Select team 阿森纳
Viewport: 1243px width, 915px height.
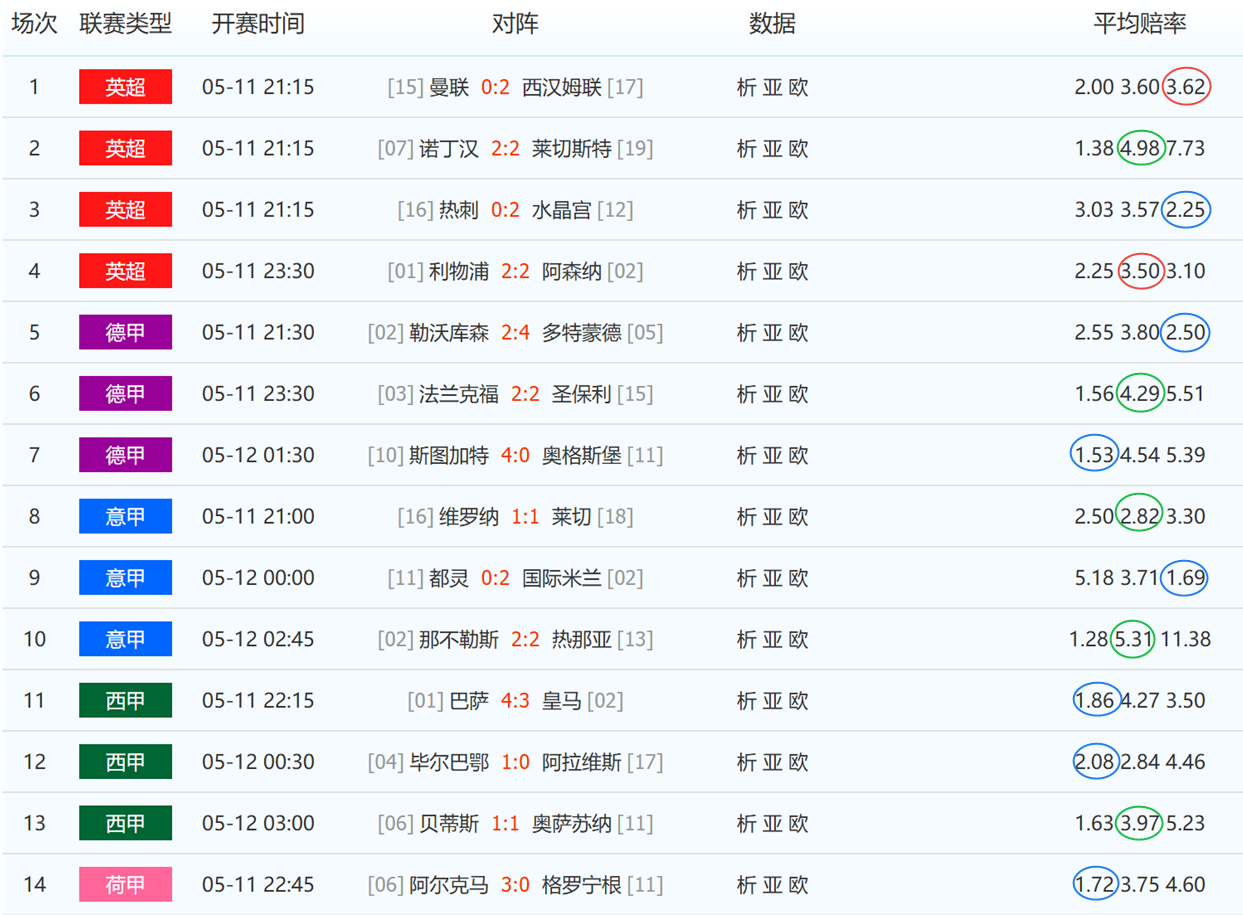[572, 272]
